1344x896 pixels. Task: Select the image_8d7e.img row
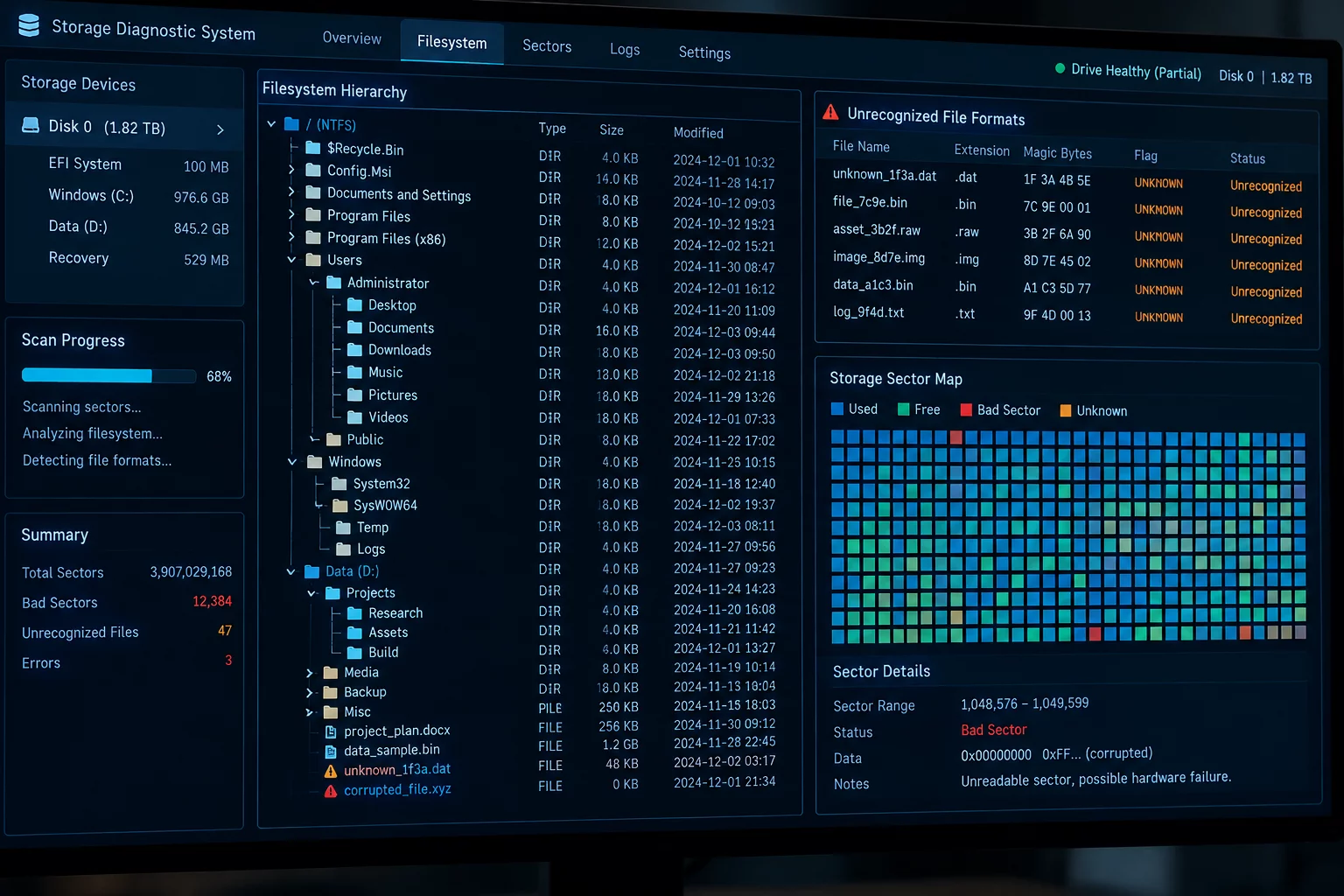coord(1067,261)
